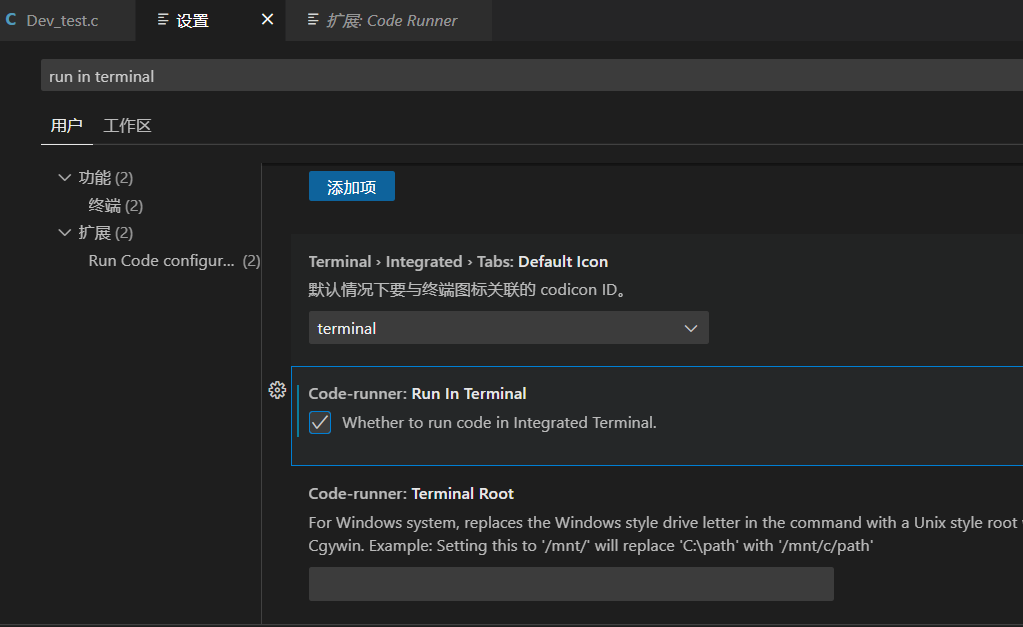Collapse the 功能 tree section chevron
This screenshot has width=1023, height=627.
tap(66, 178)
